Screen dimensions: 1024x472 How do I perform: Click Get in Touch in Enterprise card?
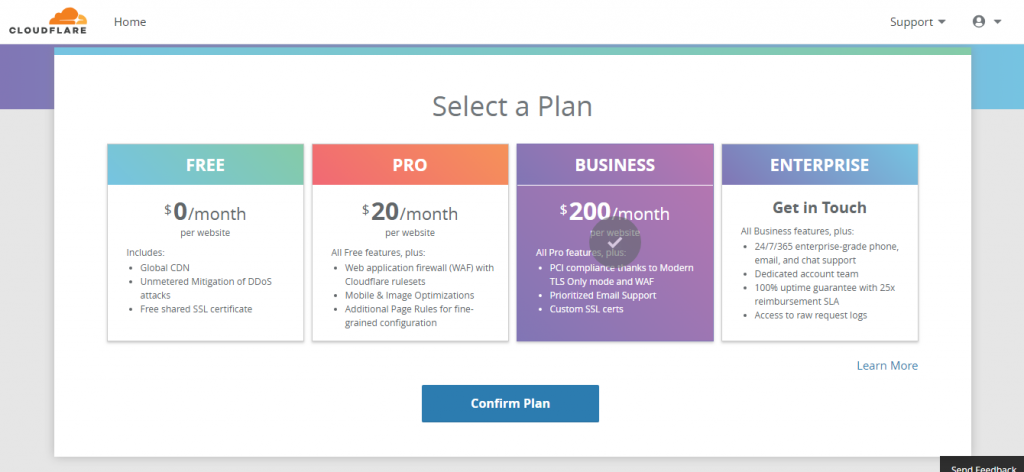pyautogui.click(x=820, y=208)
